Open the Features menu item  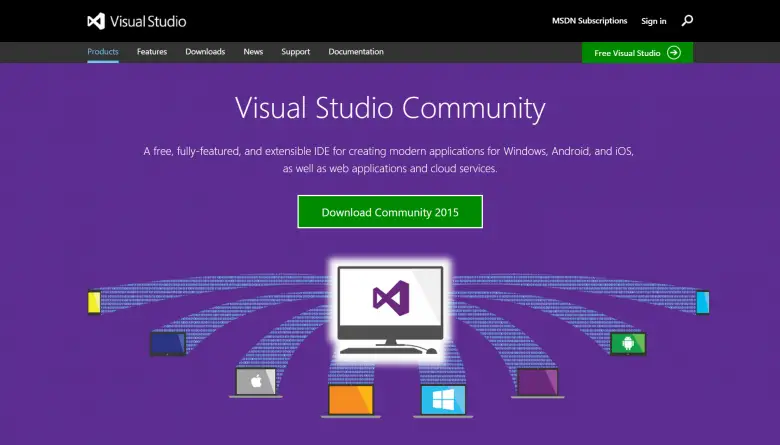(152, 52)
